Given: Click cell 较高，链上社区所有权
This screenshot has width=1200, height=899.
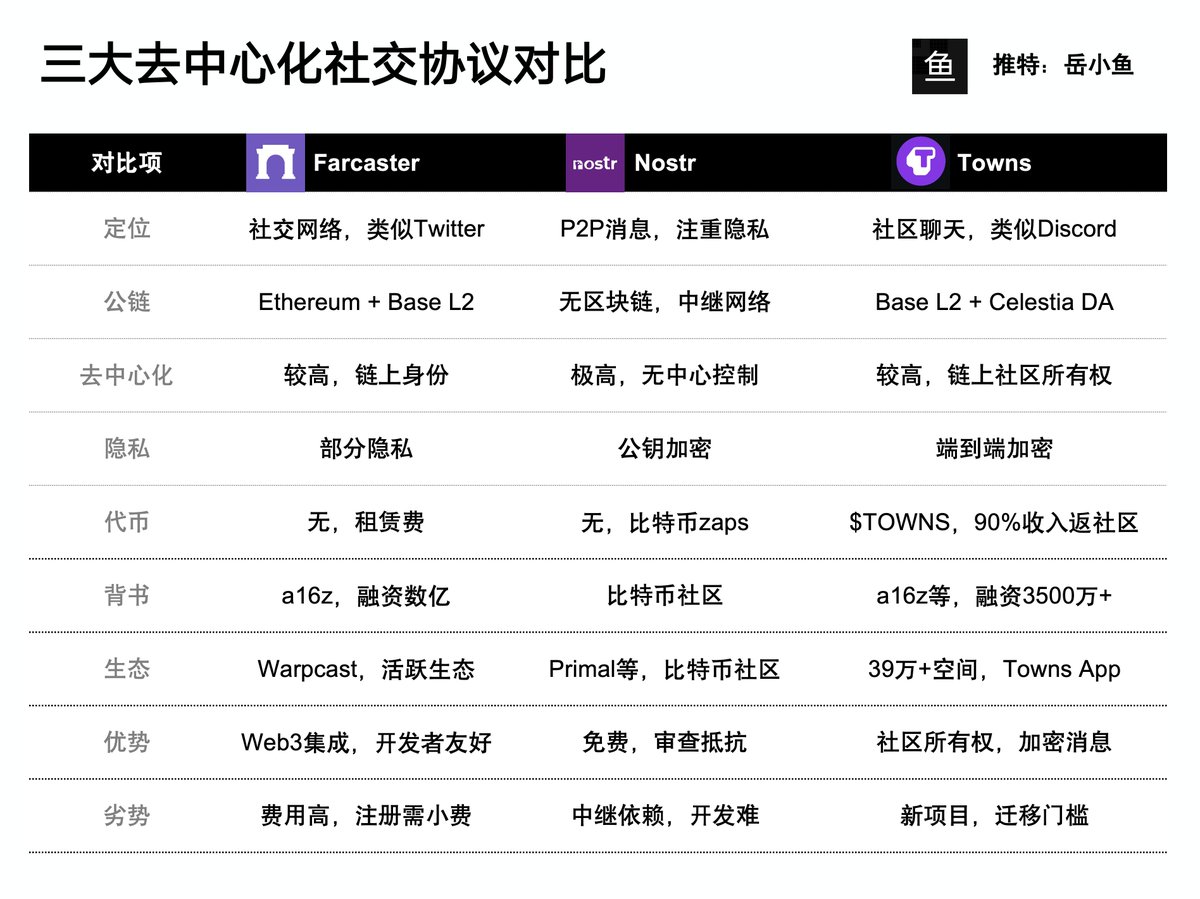Looking at the screenshot, I should (x=994, y=375).
